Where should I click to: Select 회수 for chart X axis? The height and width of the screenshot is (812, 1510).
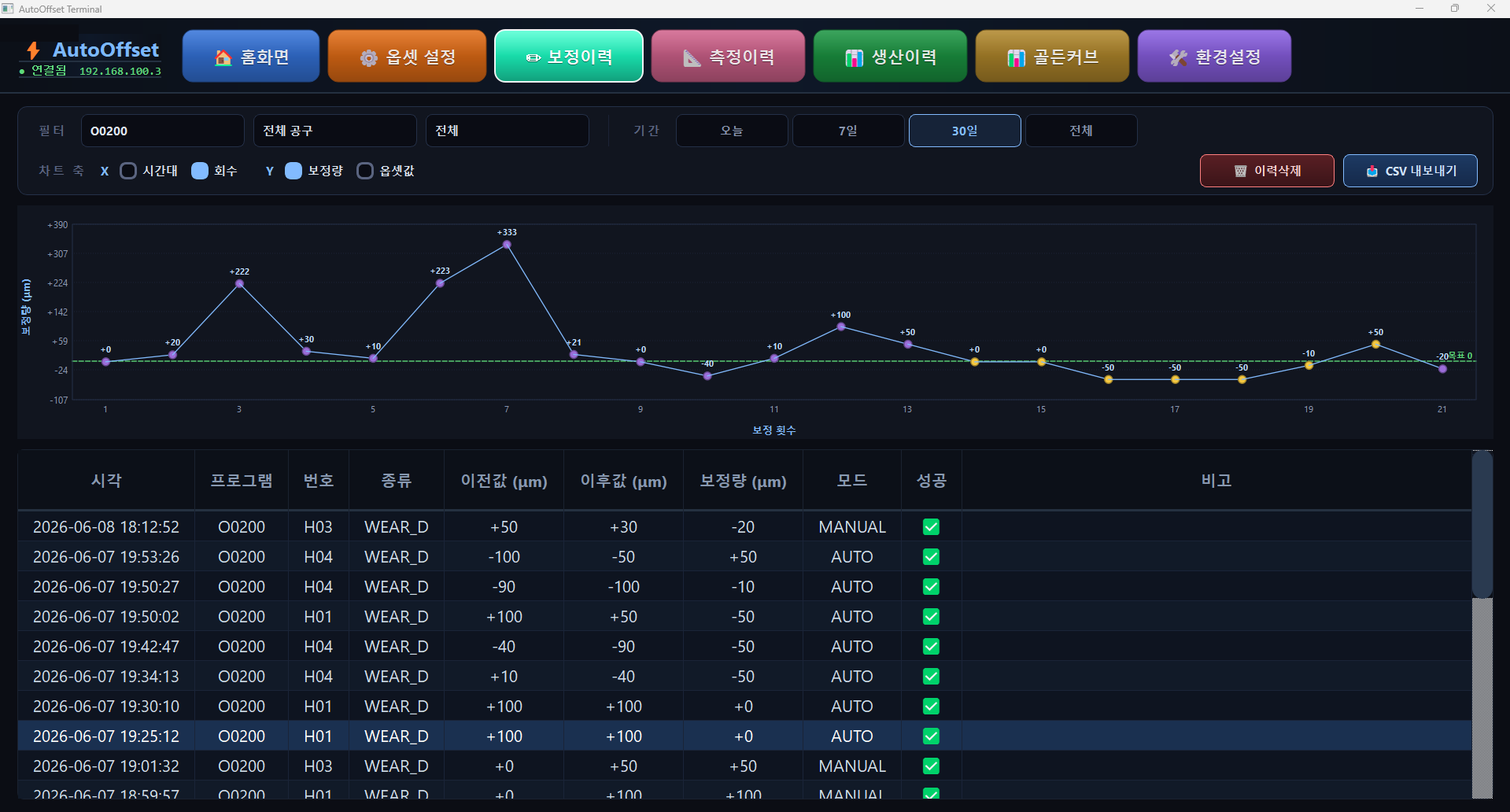coord(200,171)
